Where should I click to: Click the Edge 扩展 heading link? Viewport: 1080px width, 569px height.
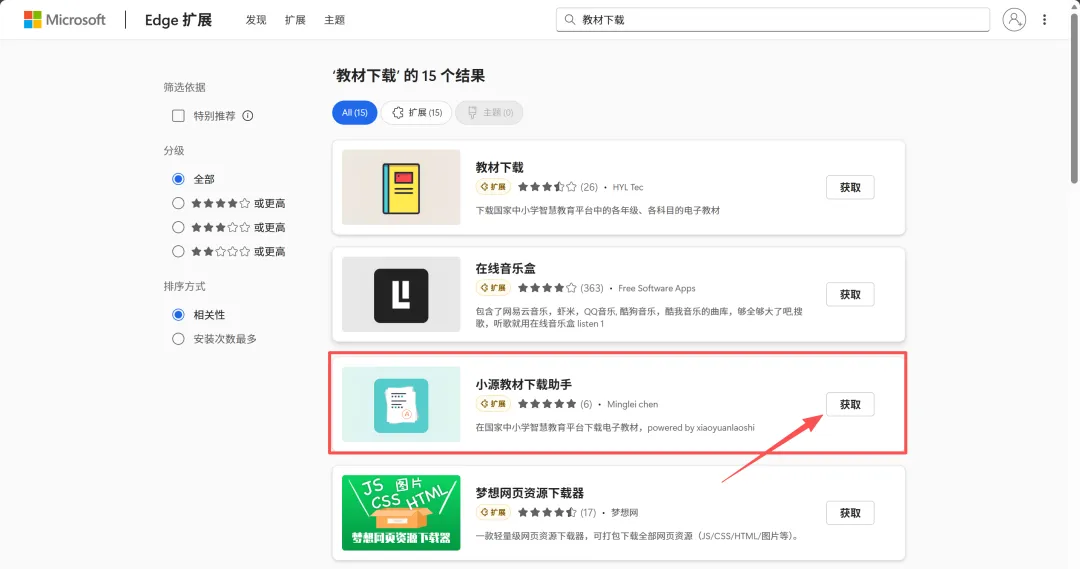point(178,20)
